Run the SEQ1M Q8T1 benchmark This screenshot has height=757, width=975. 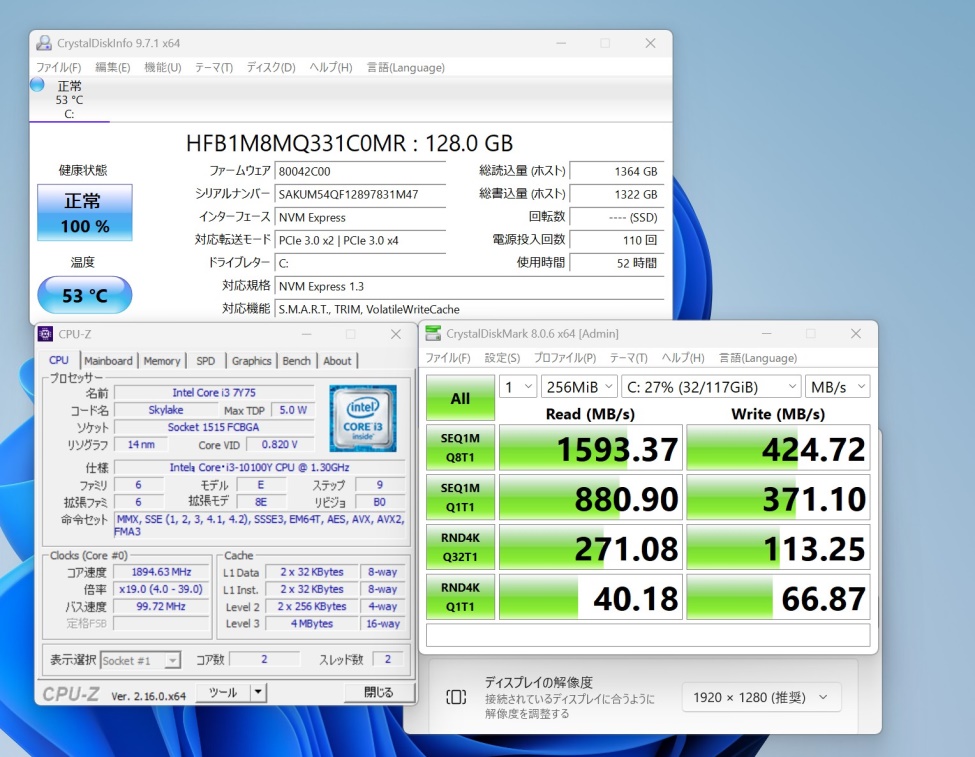click(460, 448)
